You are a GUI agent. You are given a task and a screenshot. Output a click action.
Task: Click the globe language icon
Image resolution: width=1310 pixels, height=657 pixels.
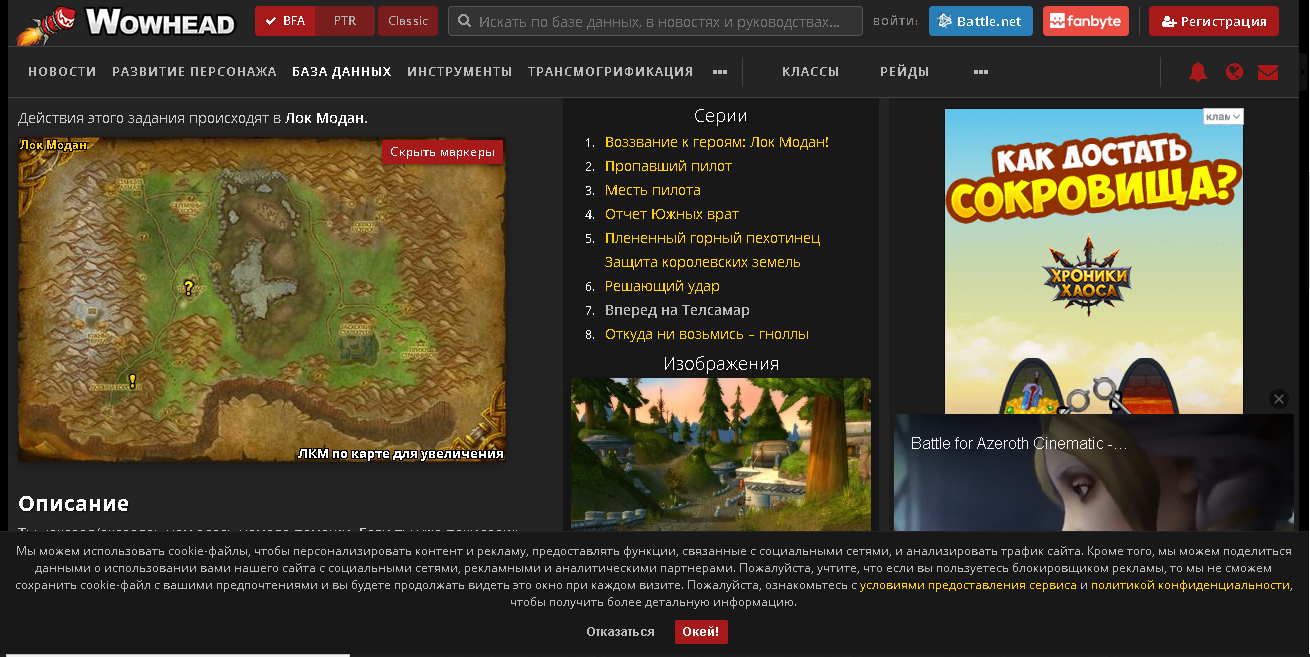point(1234,72)
